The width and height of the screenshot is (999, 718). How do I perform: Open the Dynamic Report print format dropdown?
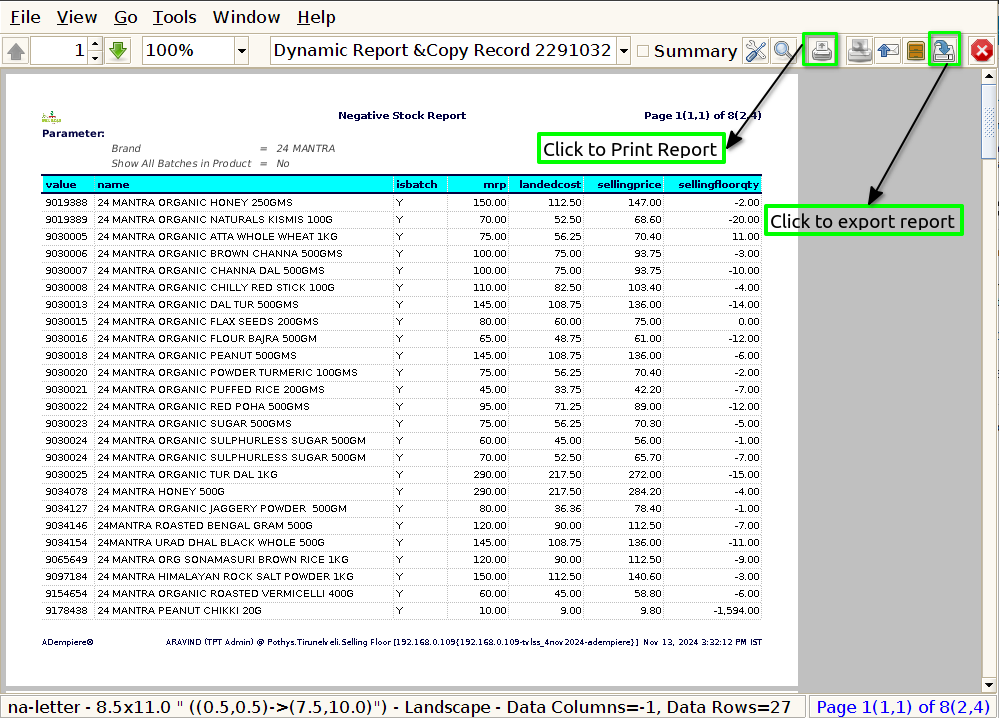pyautogui.click(x=624, y=50)
